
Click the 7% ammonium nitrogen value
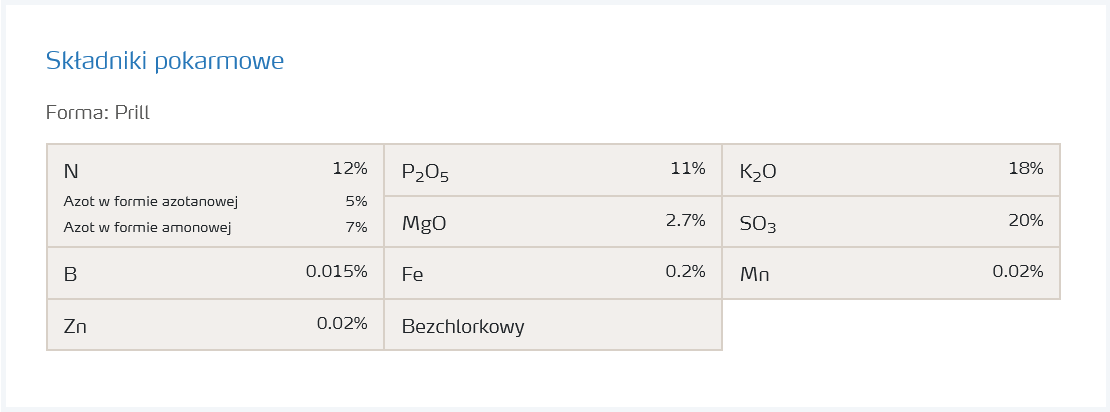(x=356, y=227)
